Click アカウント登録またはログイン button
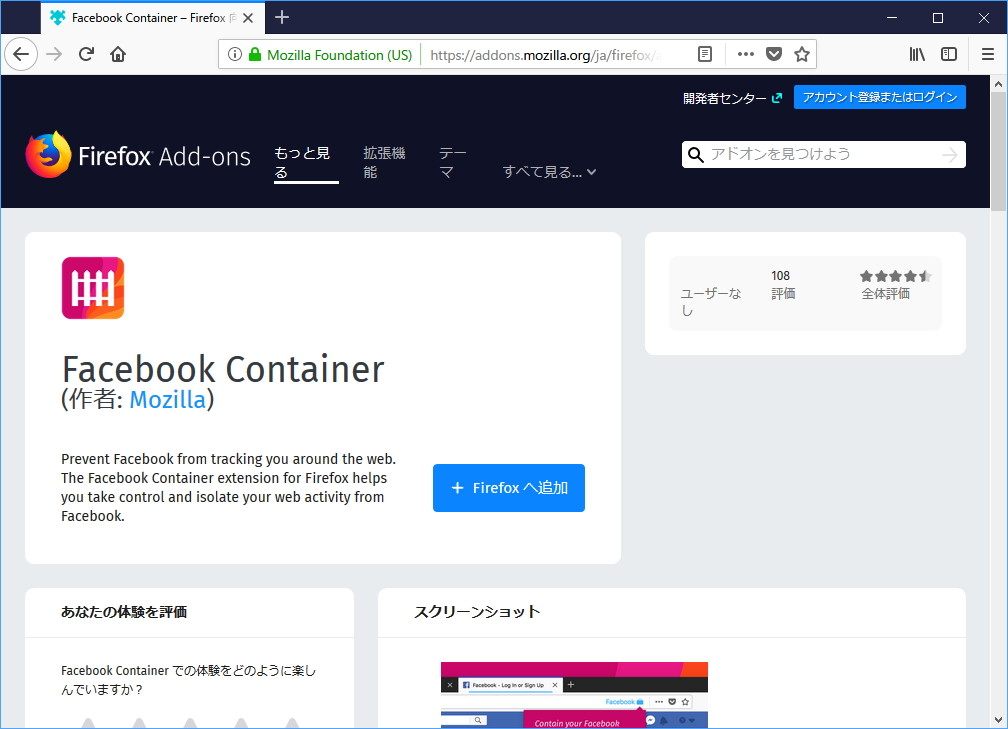This screenshot has width=1008, height=729. [x=879, y=97]
